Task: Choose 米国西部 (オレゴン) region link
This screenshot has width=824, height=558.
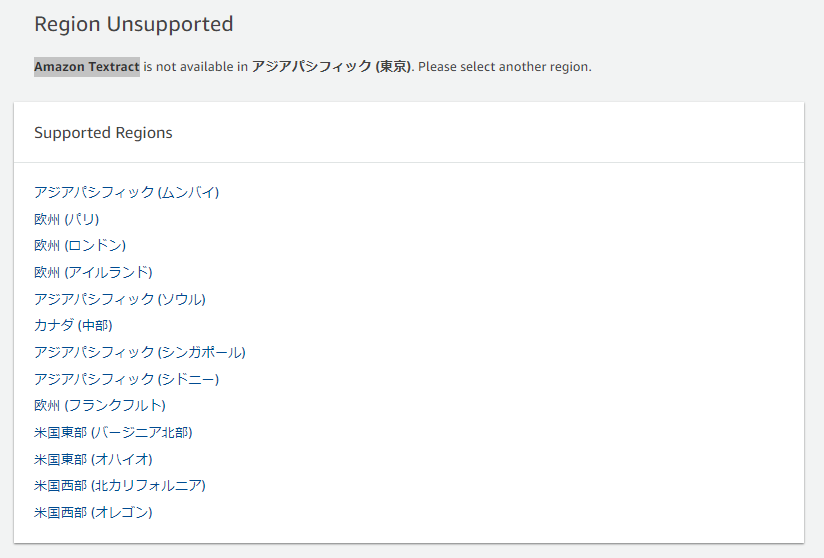Action: [94, 512]
